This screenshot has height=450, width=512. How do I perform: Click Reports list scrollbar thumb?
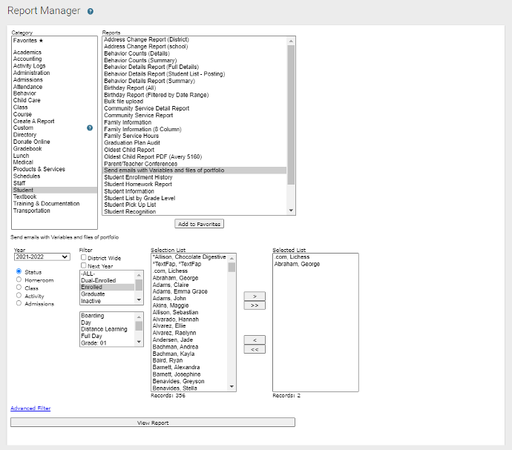coord(291,115)
